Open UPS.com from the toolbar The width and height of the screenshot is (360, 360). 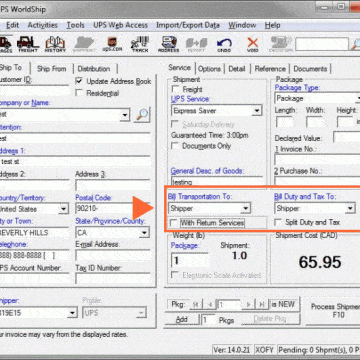(x=112, y=44)
